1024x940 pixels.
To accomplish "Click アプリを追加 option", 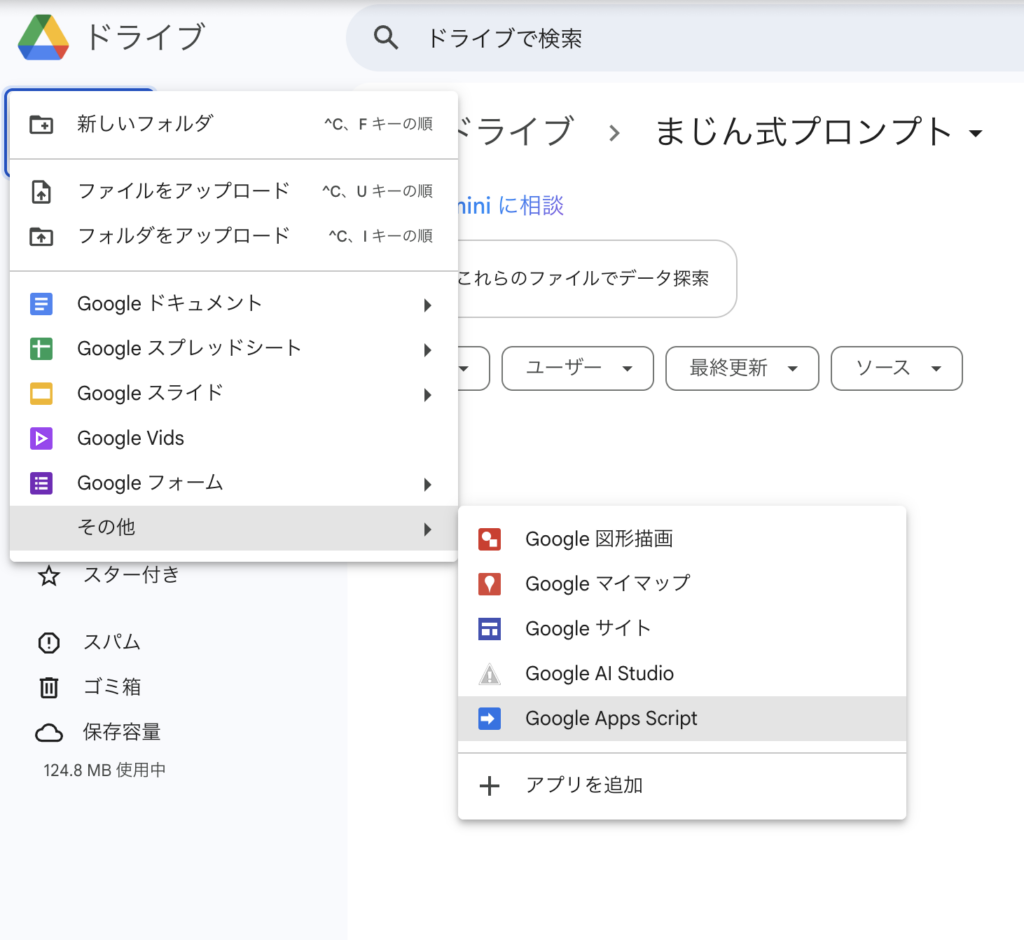I will coord(584,786).
